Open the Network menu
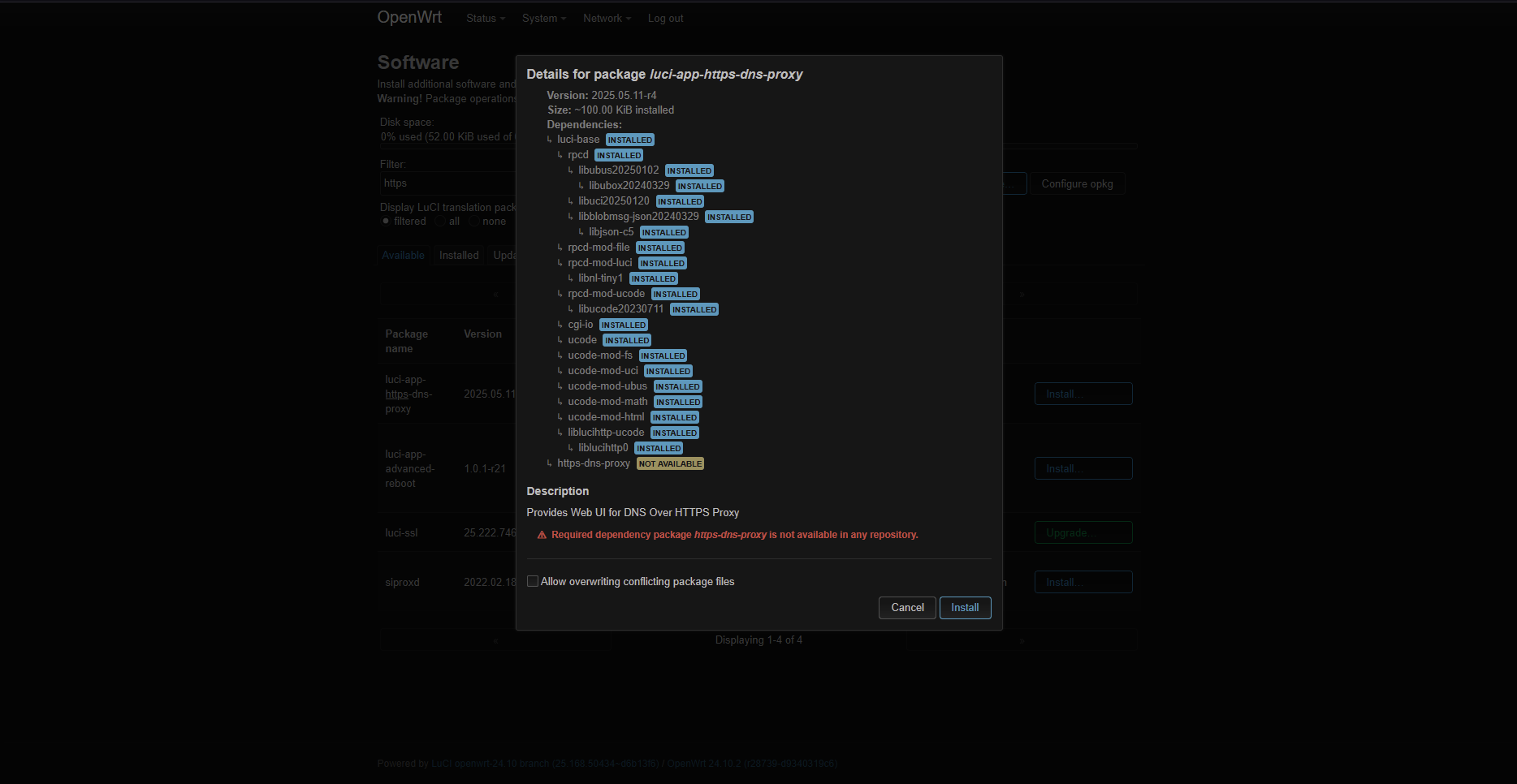Image resolution: width=1517 pixels, height=784 pixels. 607,19
